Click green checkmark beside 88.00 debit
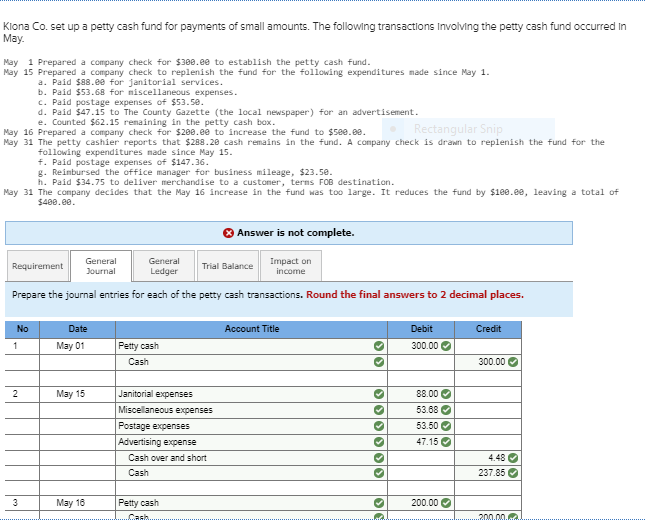This screenshot has height=522, width=645. [446, 394]
